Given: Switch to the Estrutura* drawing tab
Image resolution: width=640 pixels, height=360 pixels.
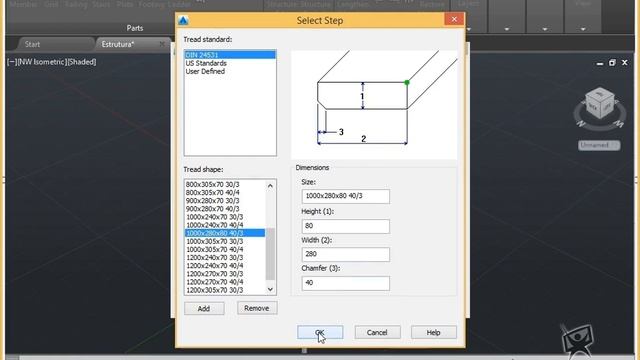Looking at the screenshot, I should click(x=118, y=44).
